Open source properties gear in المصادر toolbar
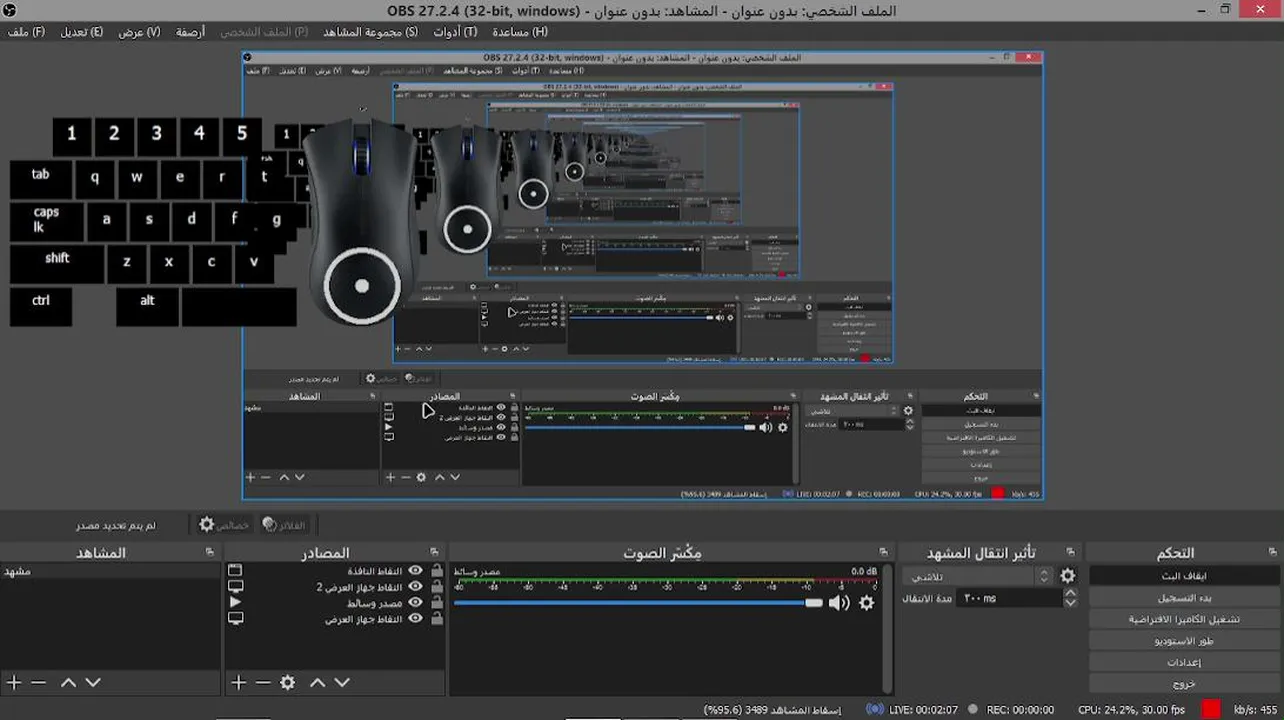The width and height of the screenshot is (1284, 720). pos(288,683)
